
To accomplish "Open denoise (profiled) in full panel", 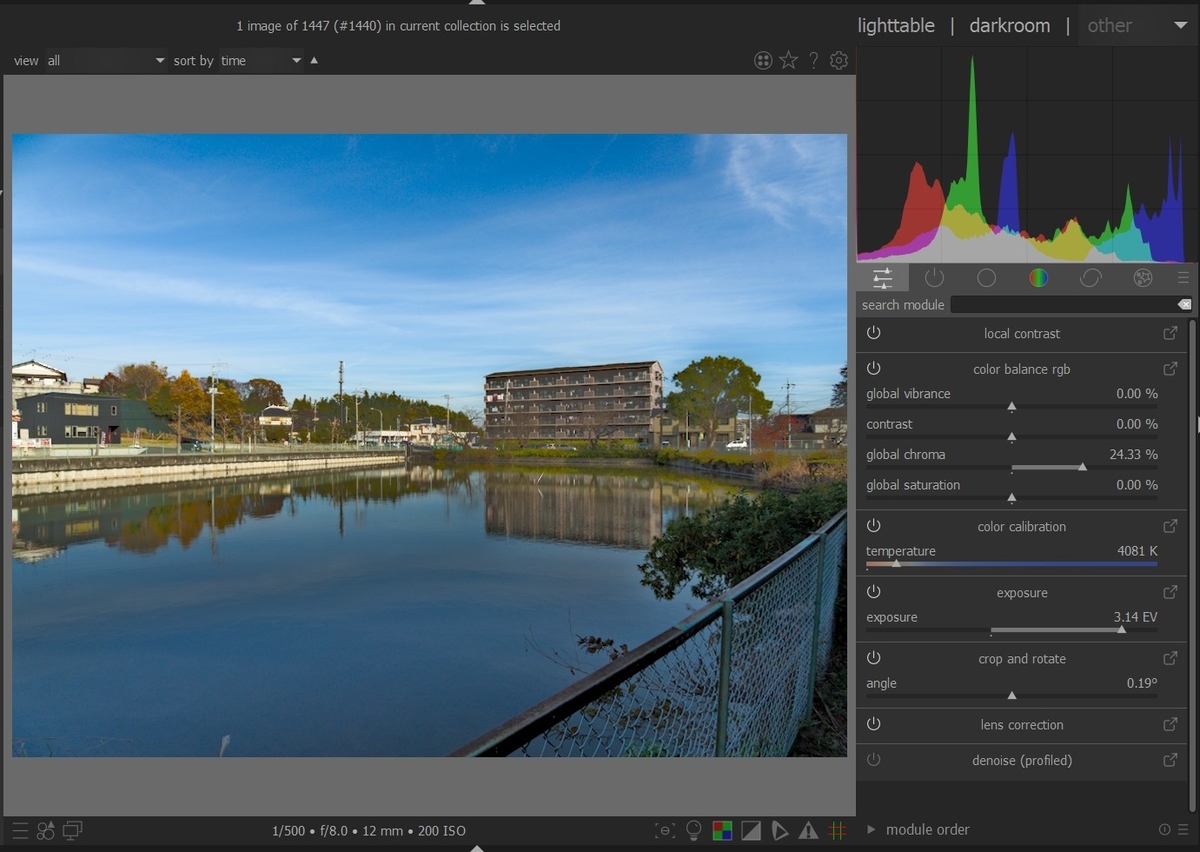I will [1170, 760].
